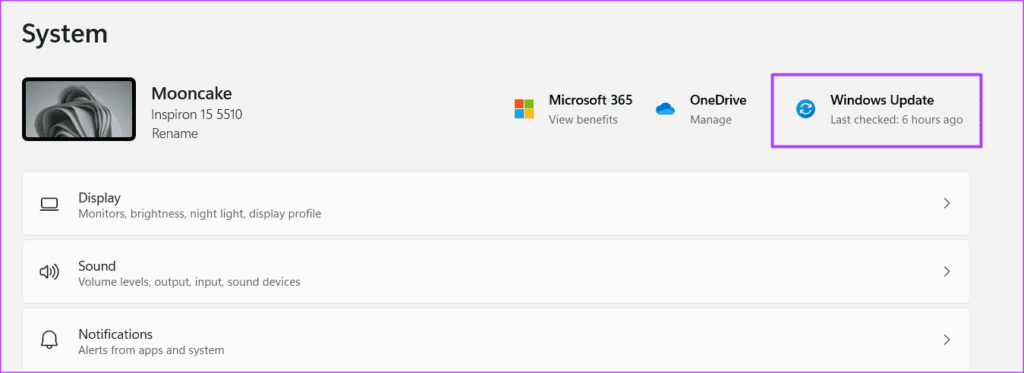Expand the Sound settings chevron

tap(946, 272)
